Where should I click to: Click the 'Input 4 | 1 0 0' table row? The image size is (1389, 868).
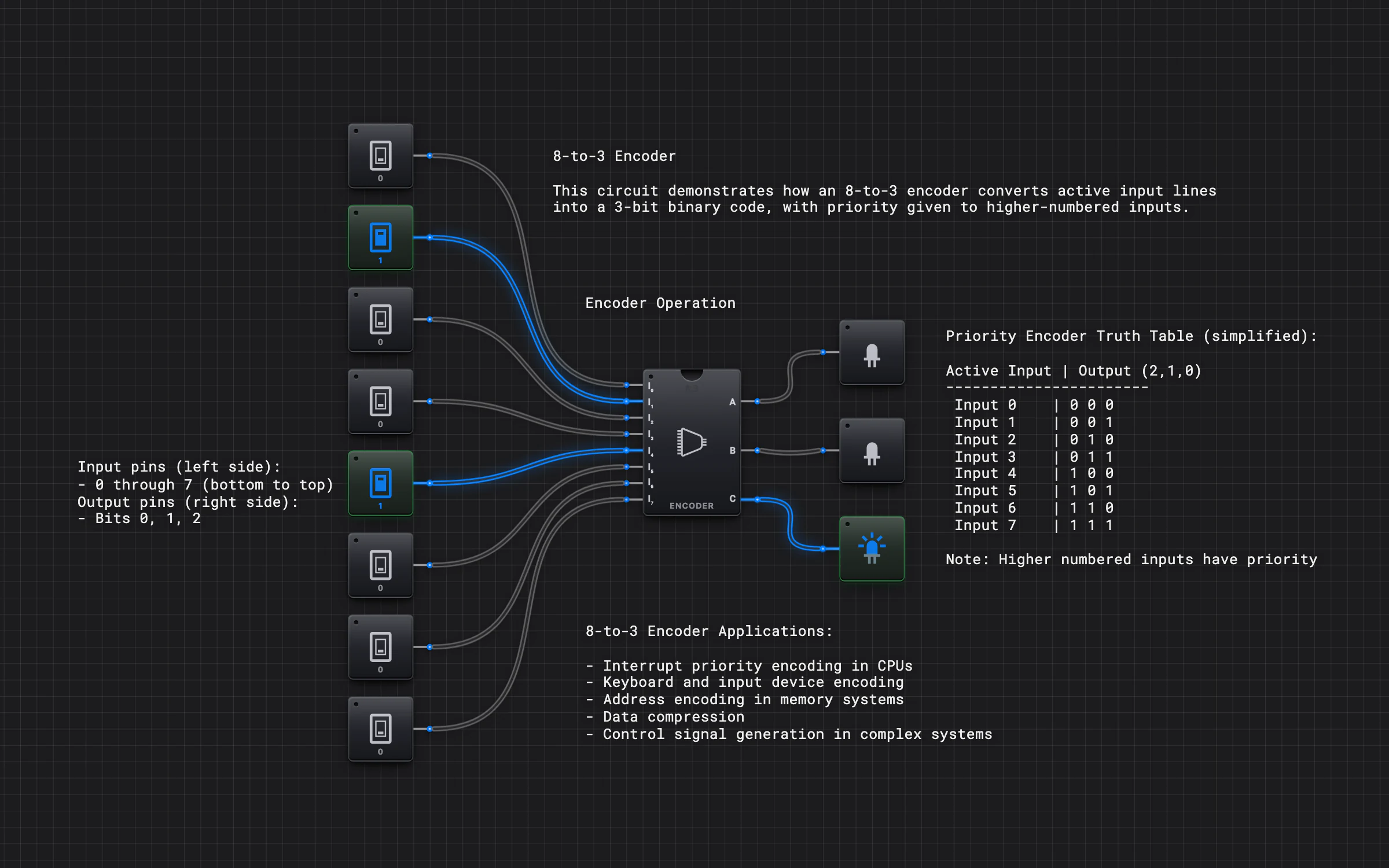(x=1034, y=473)
